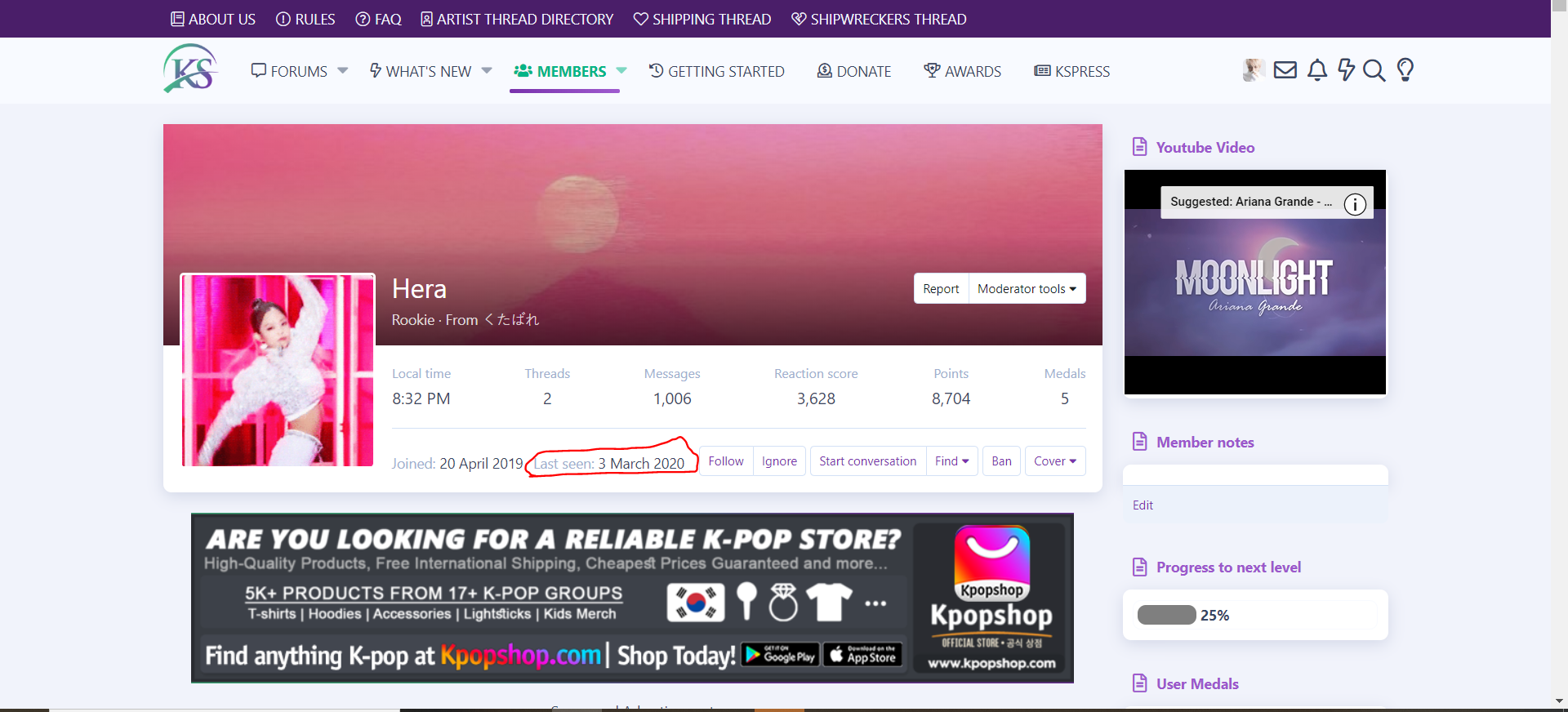Open the Forums menu
1568x712 pixels.
coord(289,71)
